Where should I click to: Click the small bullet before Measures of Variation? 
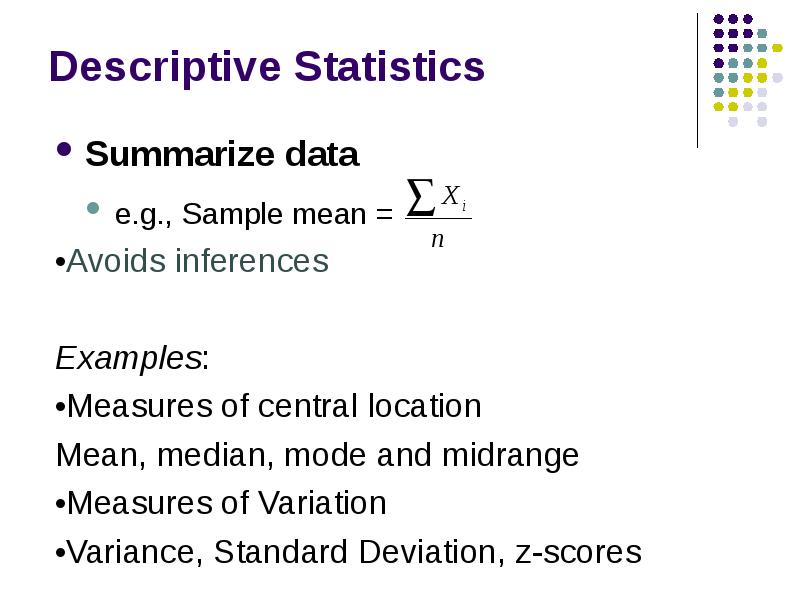60,505
